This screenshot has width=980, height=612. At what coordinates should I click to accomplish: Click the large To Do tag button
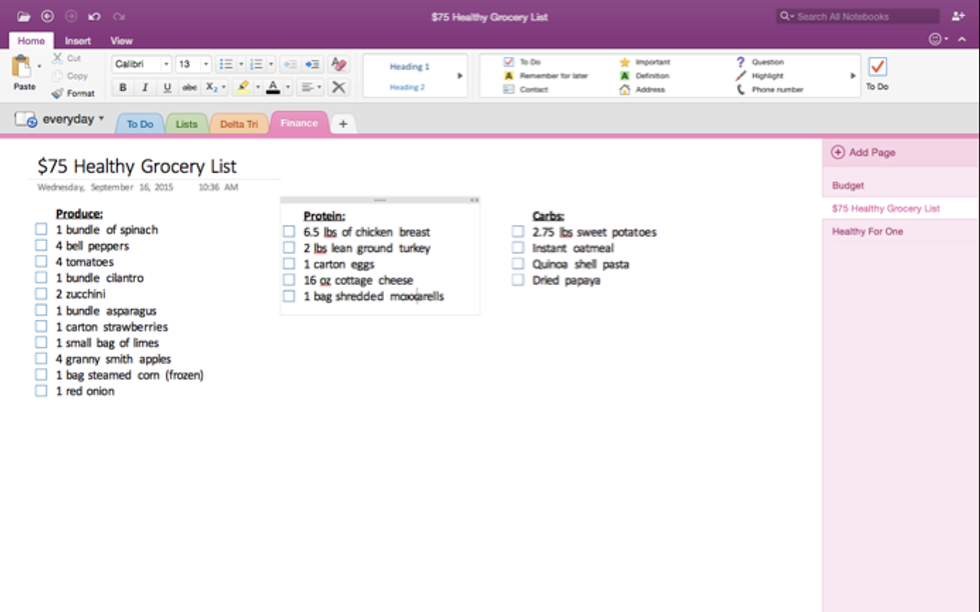[877, 70]
